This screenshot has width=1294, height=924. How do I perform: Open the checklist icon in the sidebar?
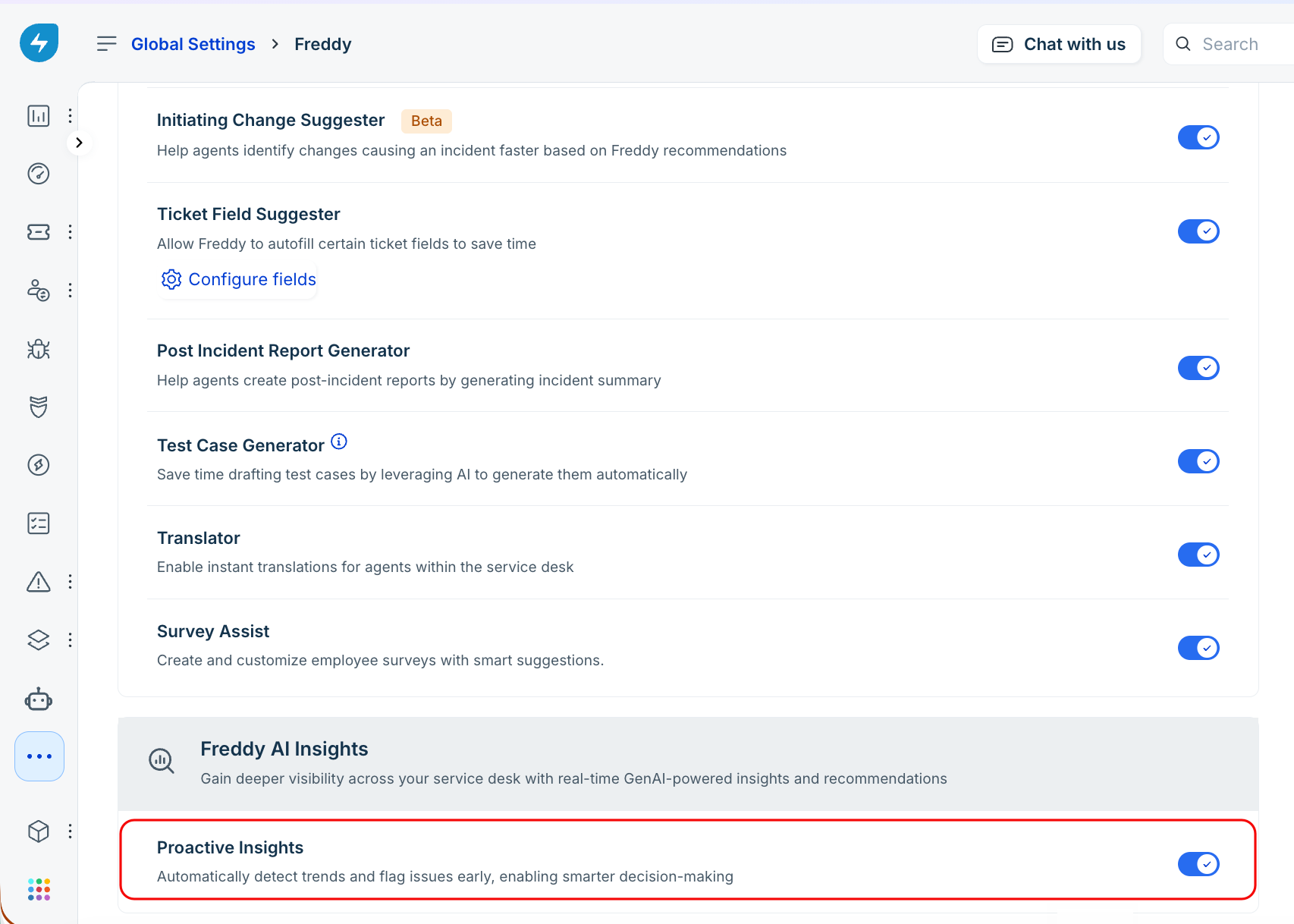(39, 523)
